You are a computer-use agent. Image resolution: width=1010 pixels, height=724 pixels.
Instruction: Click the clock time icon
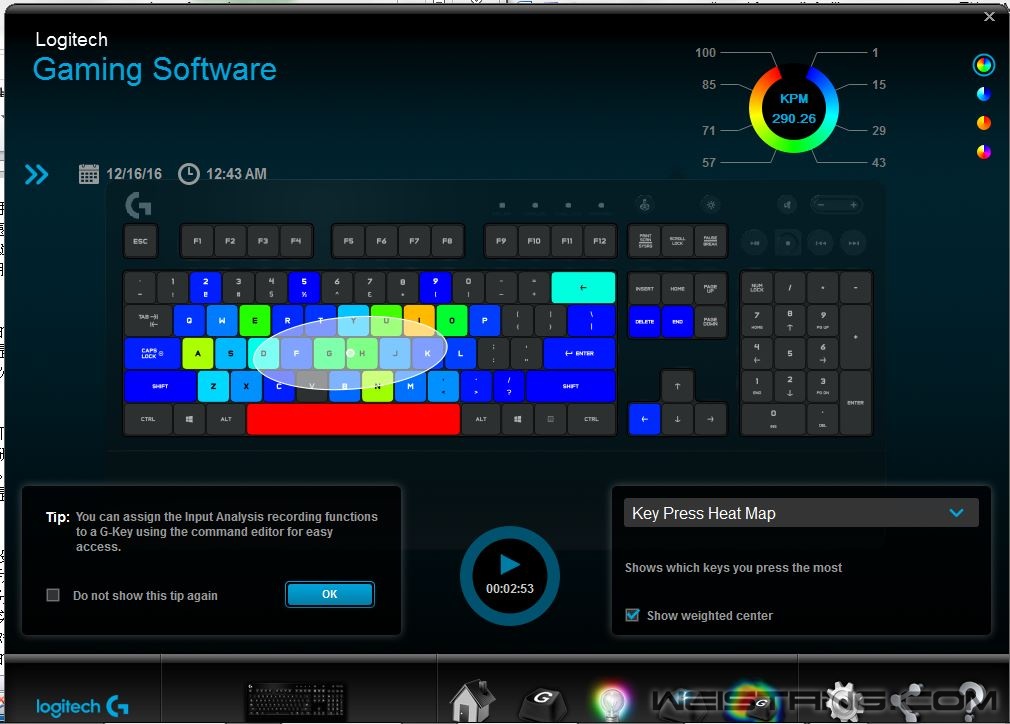pos(189,174)
